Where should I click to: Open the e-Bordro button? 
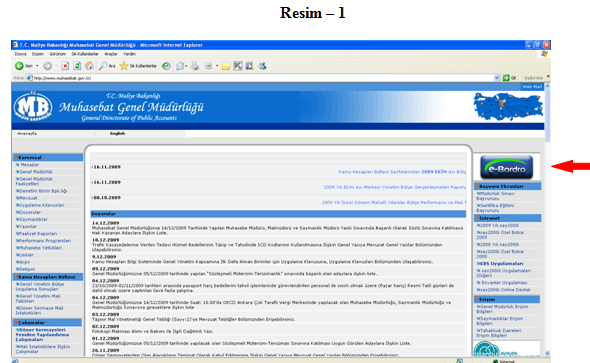pyautogui.click(x=506, y=167)
